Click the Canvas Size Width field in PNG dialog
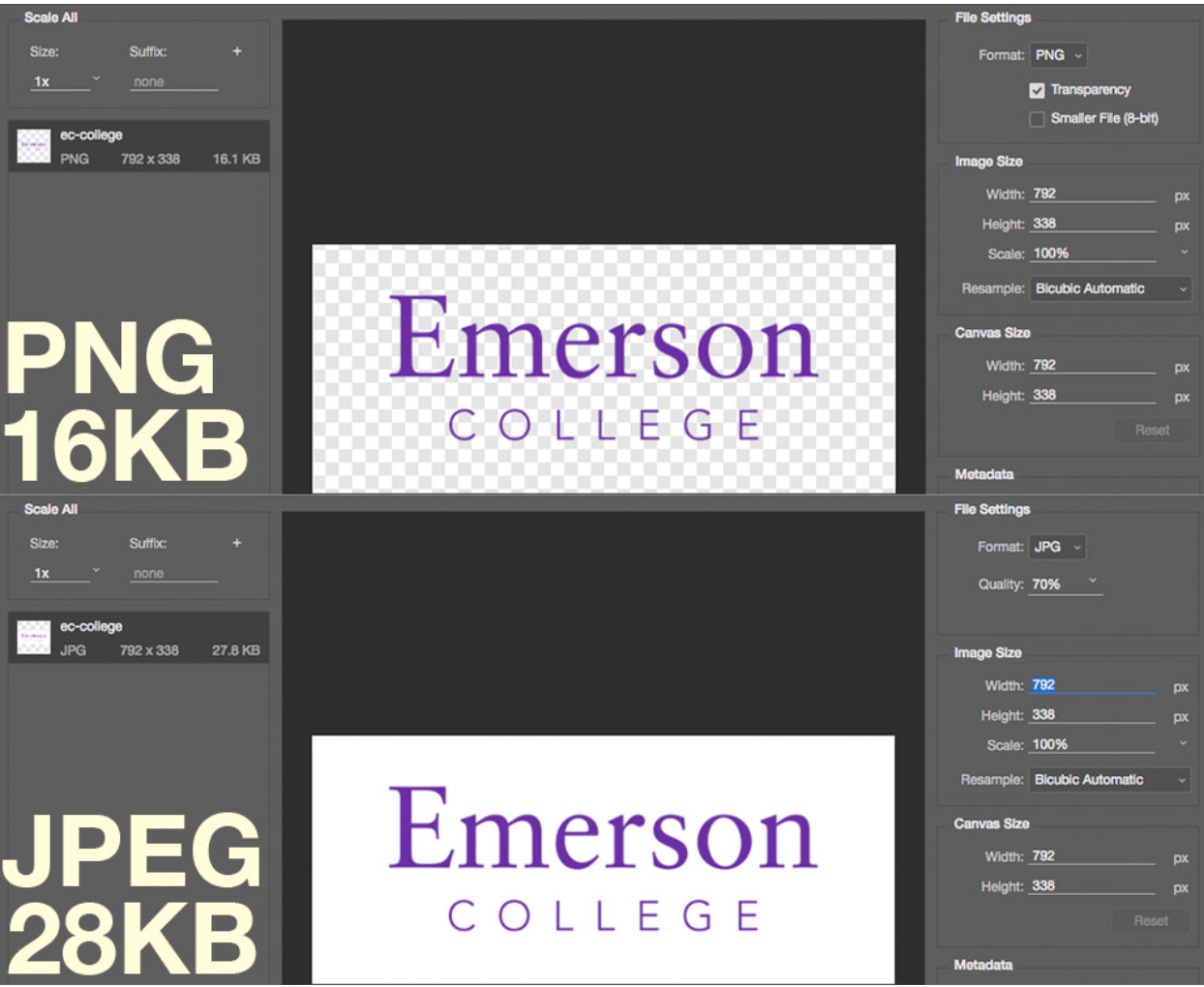 pos(1093,366)
